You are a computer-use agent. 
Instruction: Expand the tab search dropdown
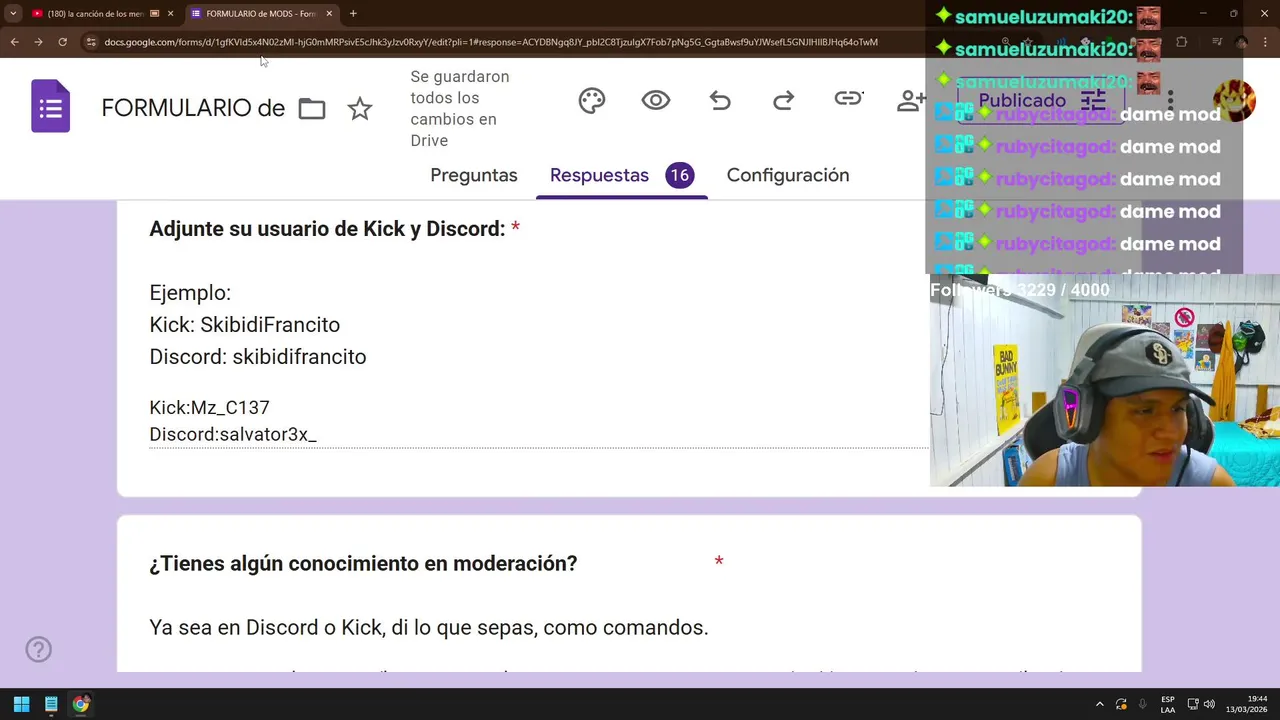pyautogui.click(x=12, y=14)
